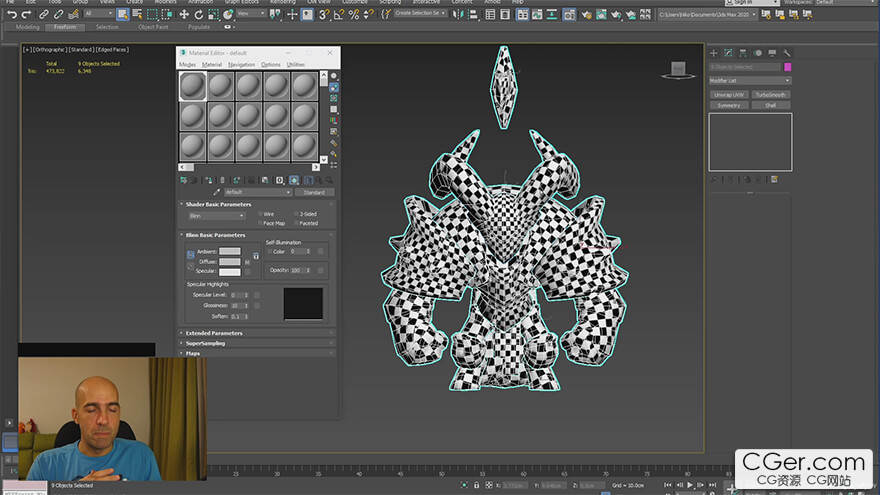
Task: Open the Material menu in Material Editor
Action: (x=212, y=64)
